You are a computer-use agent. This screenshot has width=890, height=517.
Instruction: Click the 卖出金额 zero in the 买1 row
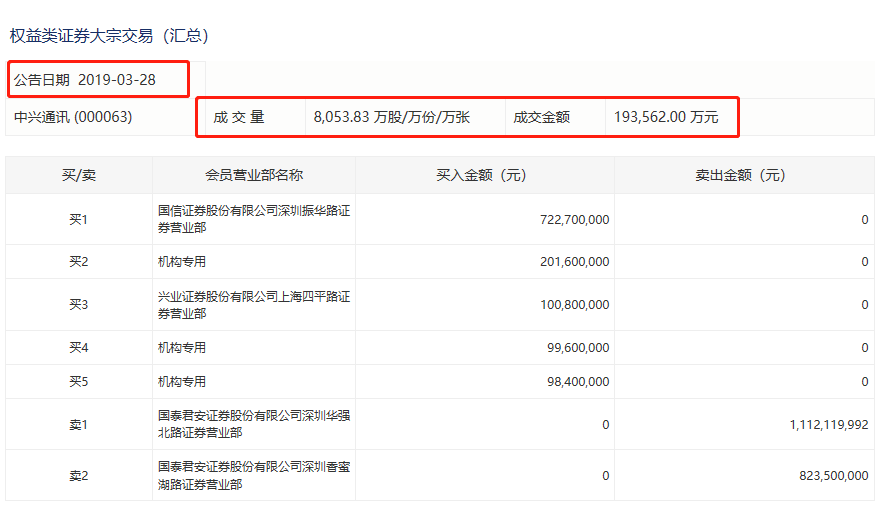click(864, 220)
